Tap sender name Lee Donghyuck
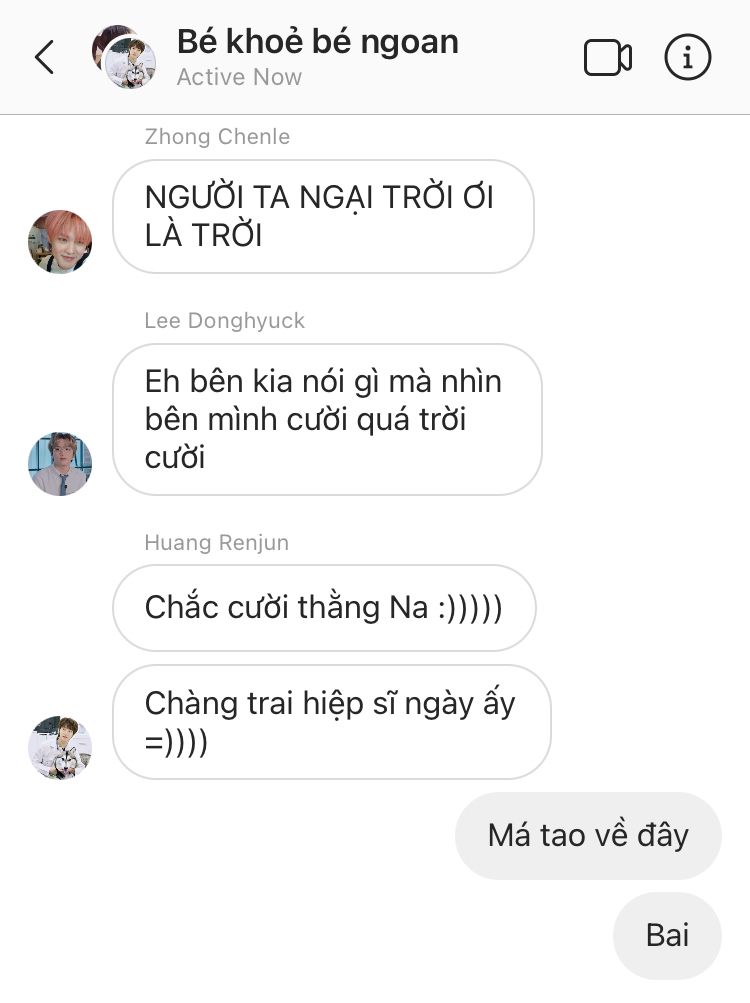 coord(225,320)
